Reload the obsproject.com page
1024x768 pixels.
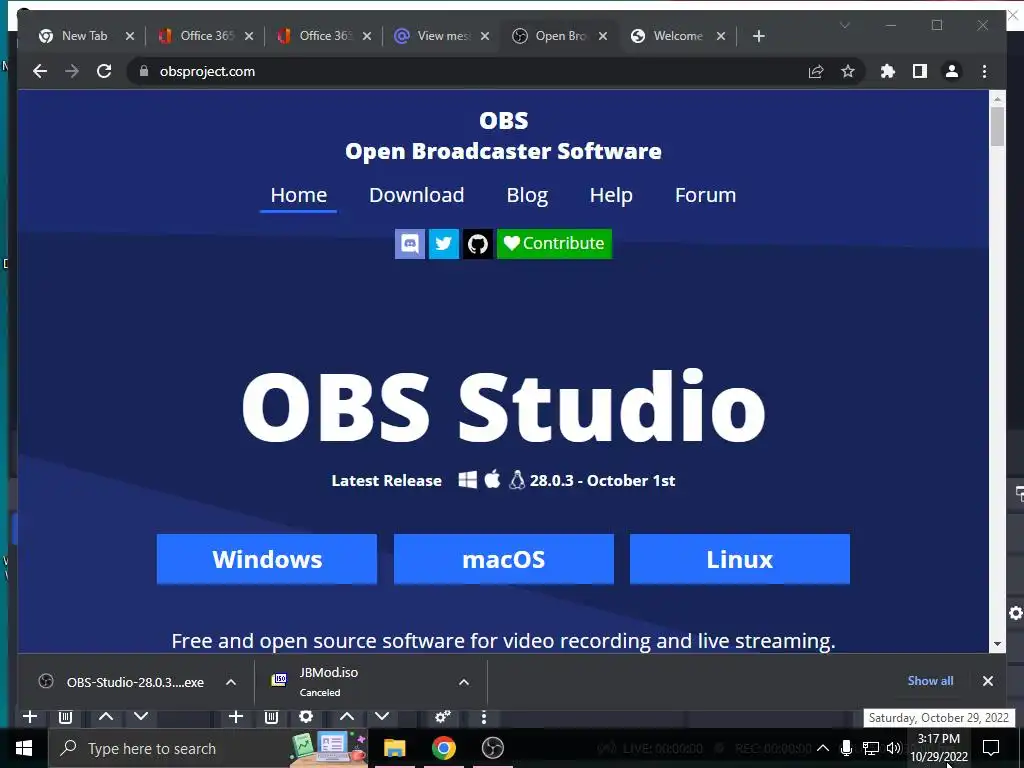pyautogui.click(x=104, y=71)
